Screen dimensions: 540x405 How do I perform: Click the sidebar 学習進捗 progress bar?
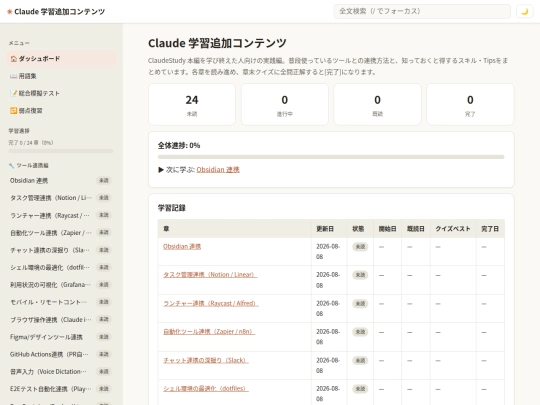tap(61, 151)
